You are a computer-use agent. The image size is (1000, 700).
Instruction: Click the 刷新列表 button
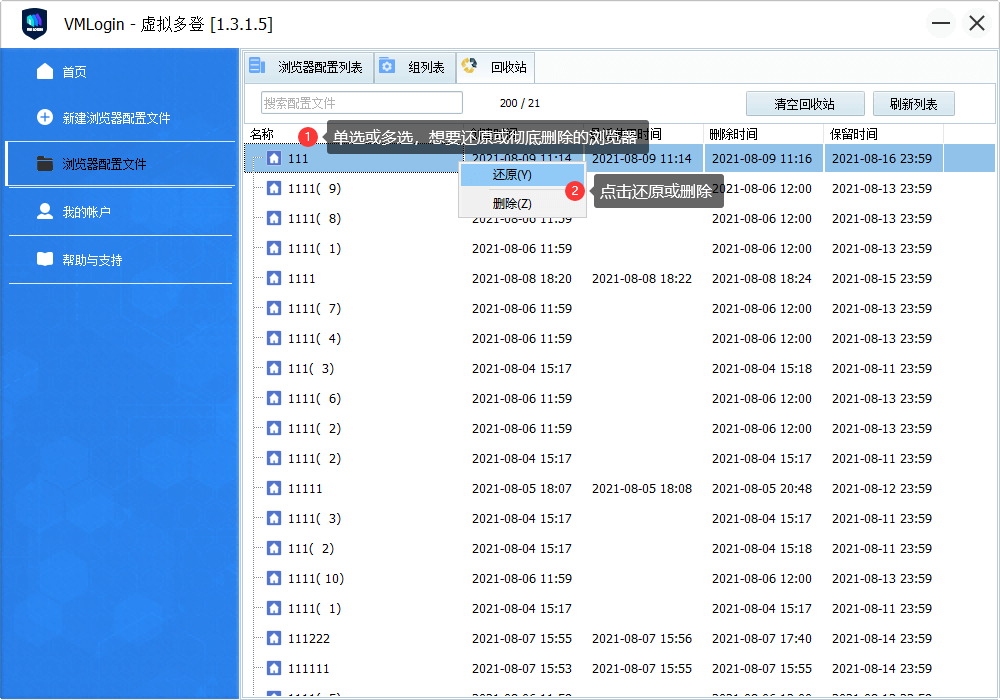click(913, 104)
